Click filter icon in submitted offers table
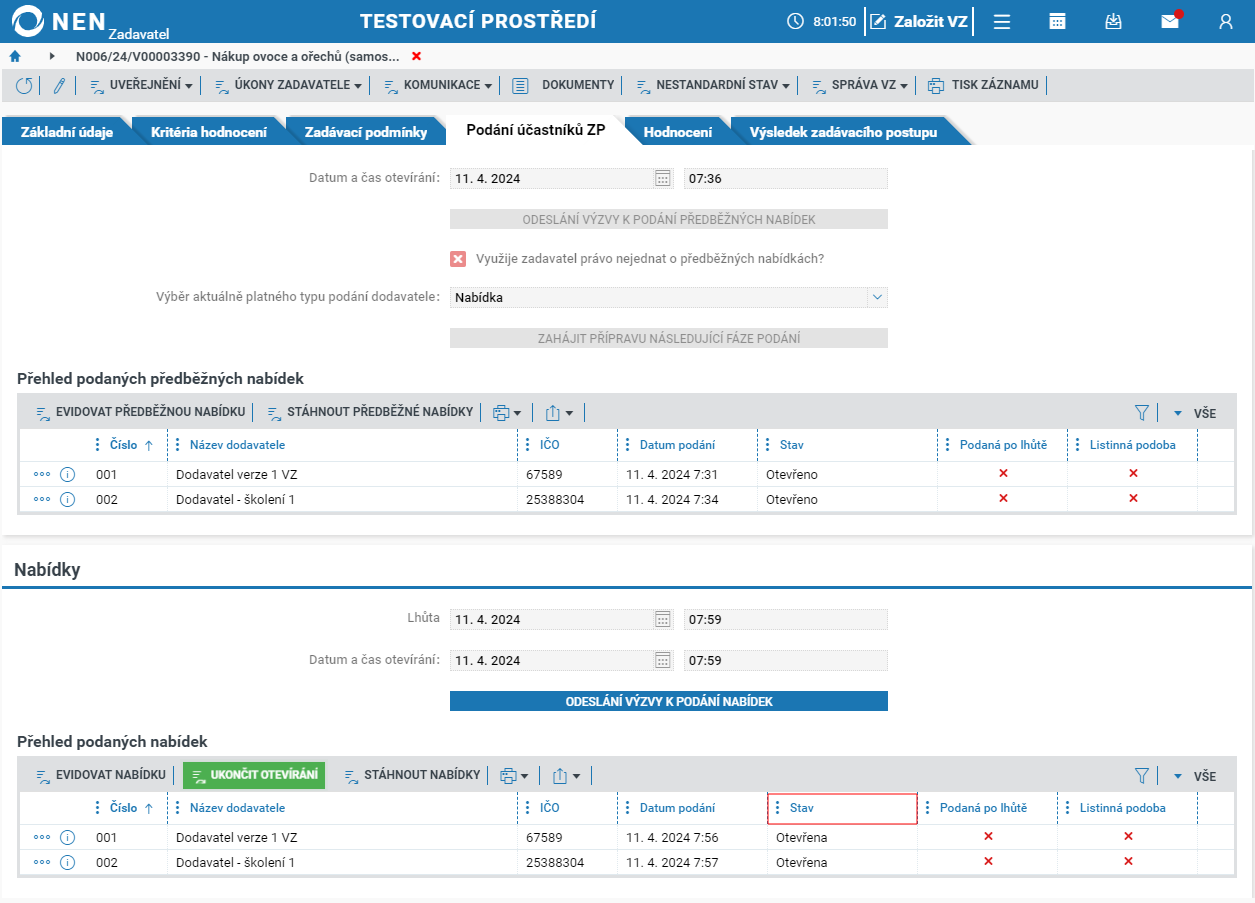Viewport: 1255px width, 903px height. tap(1142, 775)
